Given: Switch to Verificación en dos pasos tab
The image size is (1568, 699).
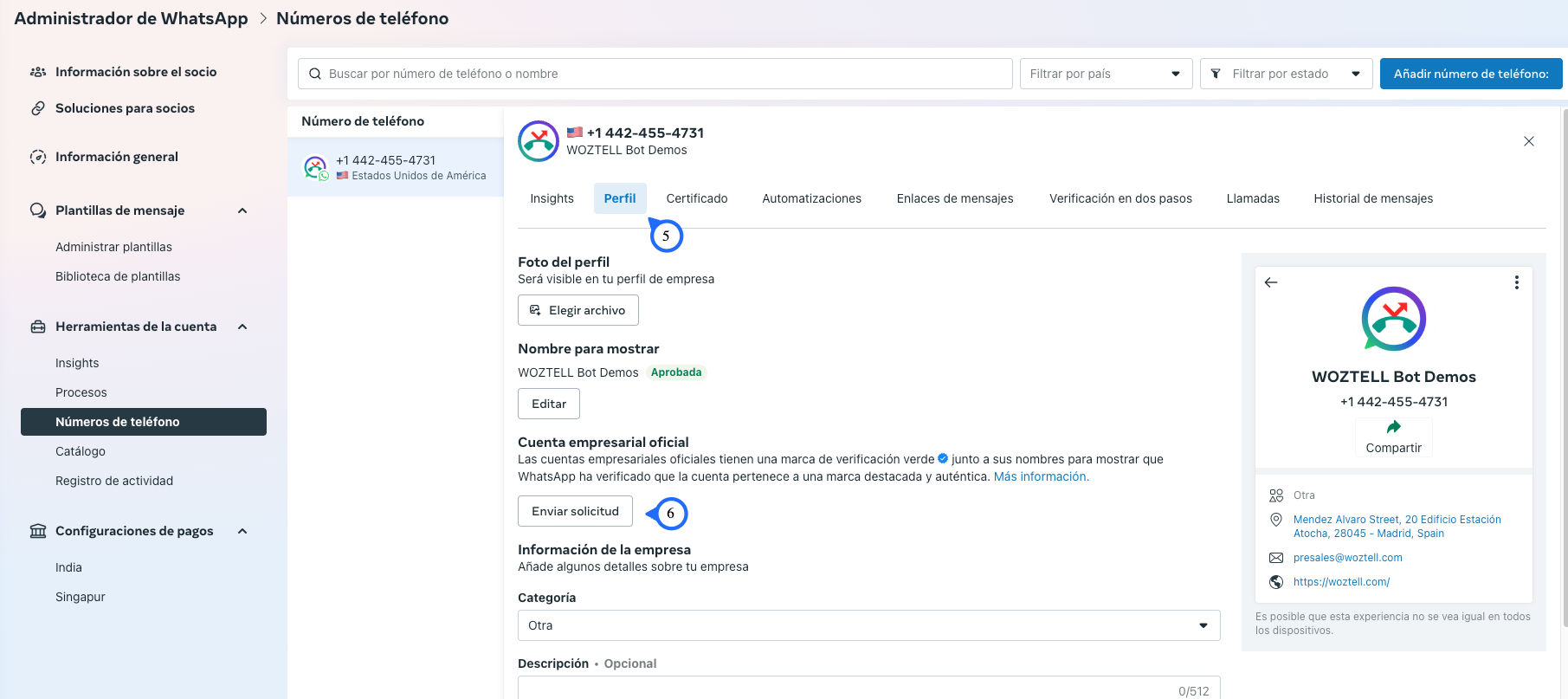Looking at the screenshot, I should tap(1121, 198).
